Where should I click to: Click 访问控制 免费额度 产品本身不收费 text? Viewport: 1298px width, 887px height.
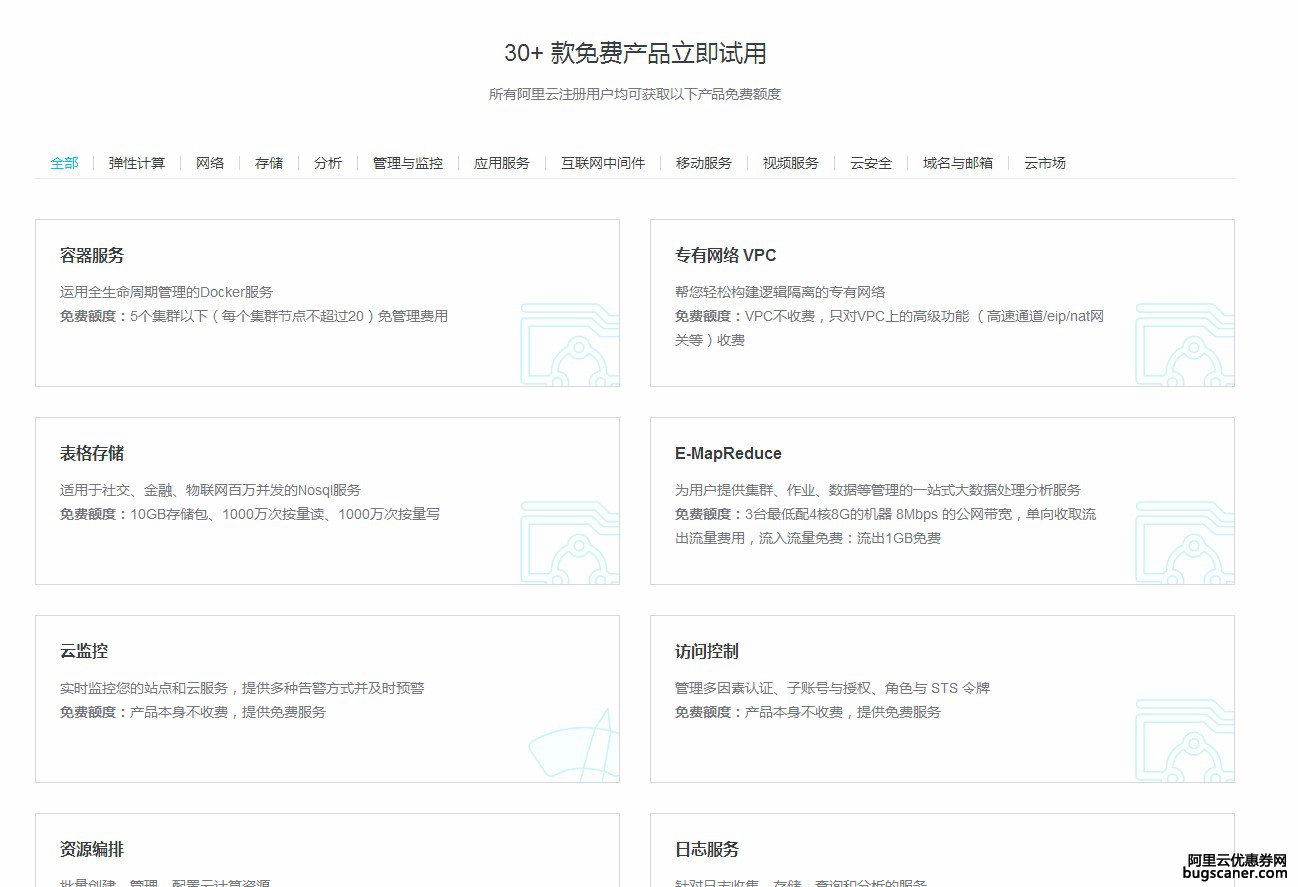(808, 712)
